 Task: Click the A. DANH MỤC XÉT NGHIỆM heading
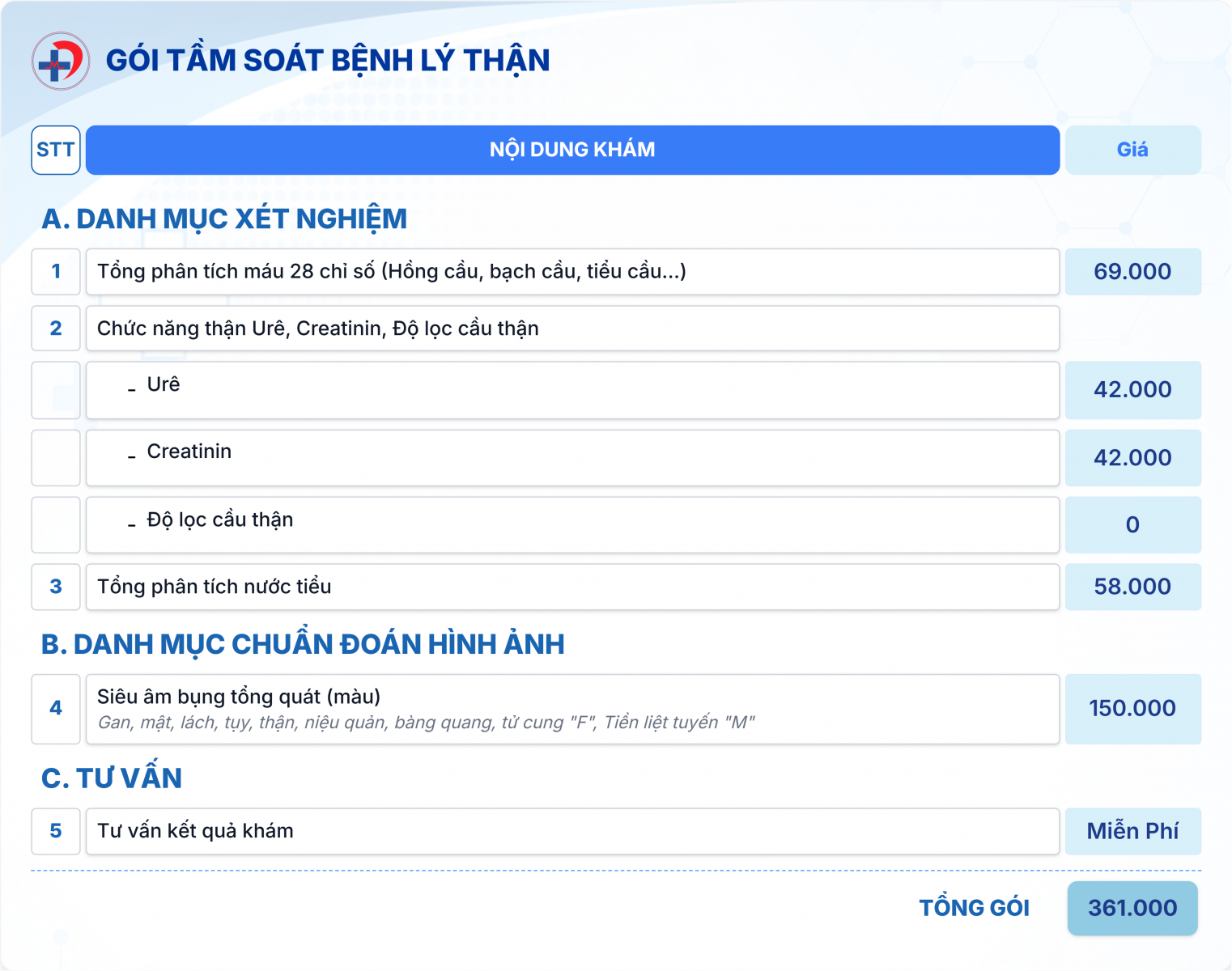pyautogui.click(x=224, y=219)
